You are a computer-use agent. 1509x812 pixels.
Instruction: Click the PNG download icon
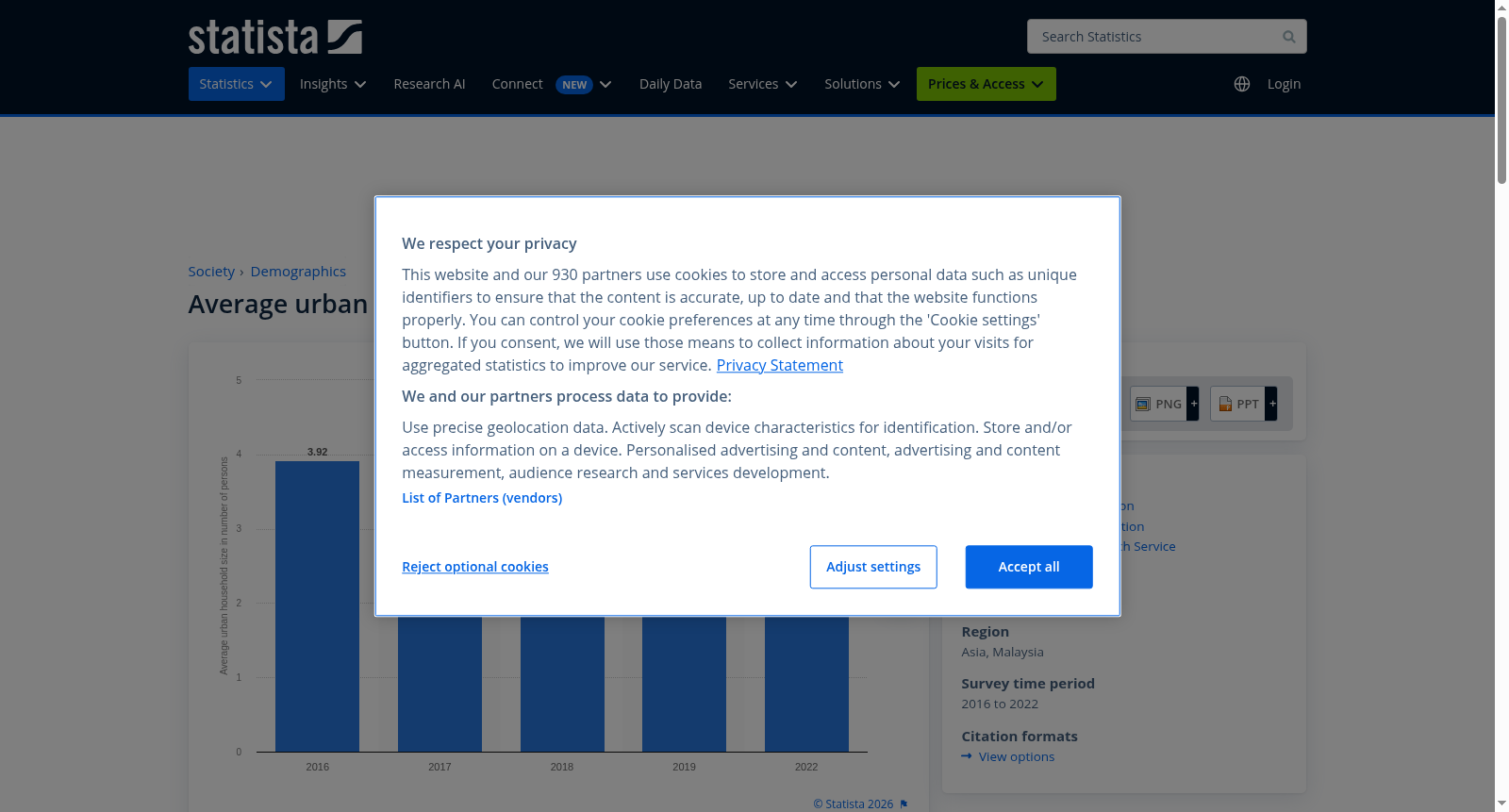(x=1143, y=404)
